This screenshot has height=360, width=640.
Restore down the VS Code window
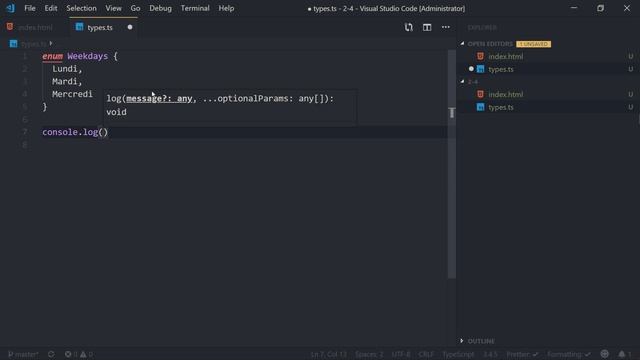pos(600,8)
